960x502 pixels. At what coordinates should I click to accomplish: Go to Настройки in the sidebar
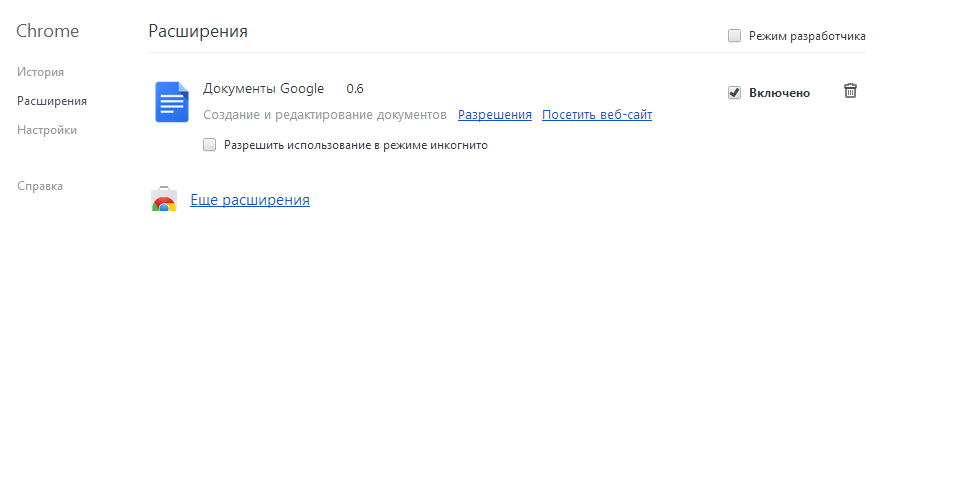(46, 130)
